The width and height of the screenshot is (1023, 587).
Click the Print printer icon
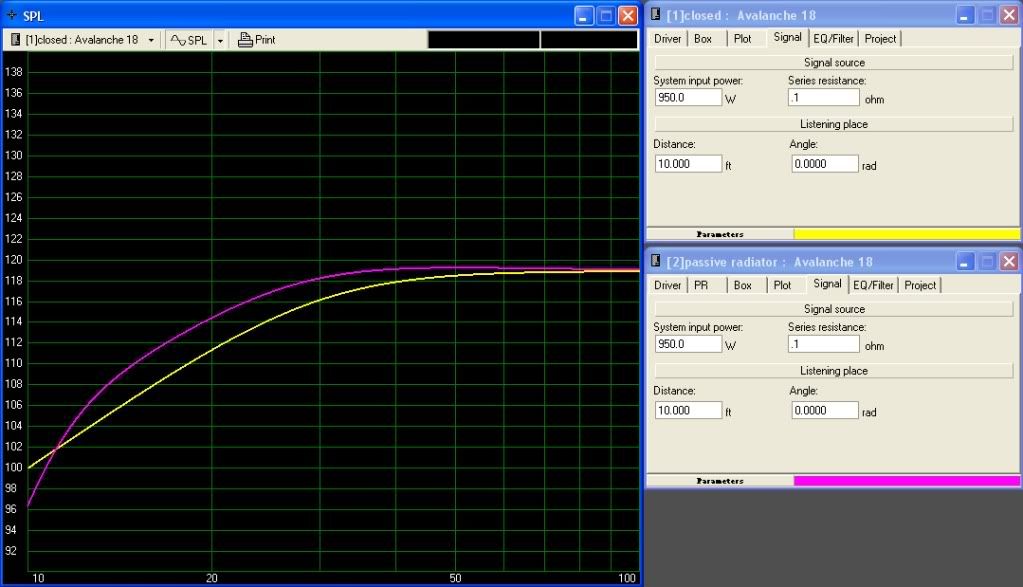point(245,40)
